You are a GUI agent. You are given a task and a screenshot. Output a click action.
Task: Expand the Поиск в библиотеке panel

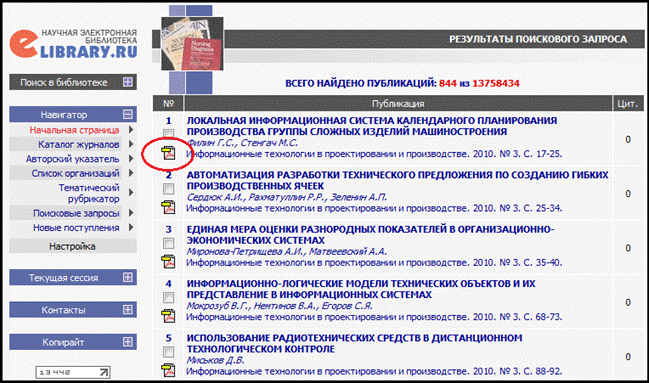128,82
